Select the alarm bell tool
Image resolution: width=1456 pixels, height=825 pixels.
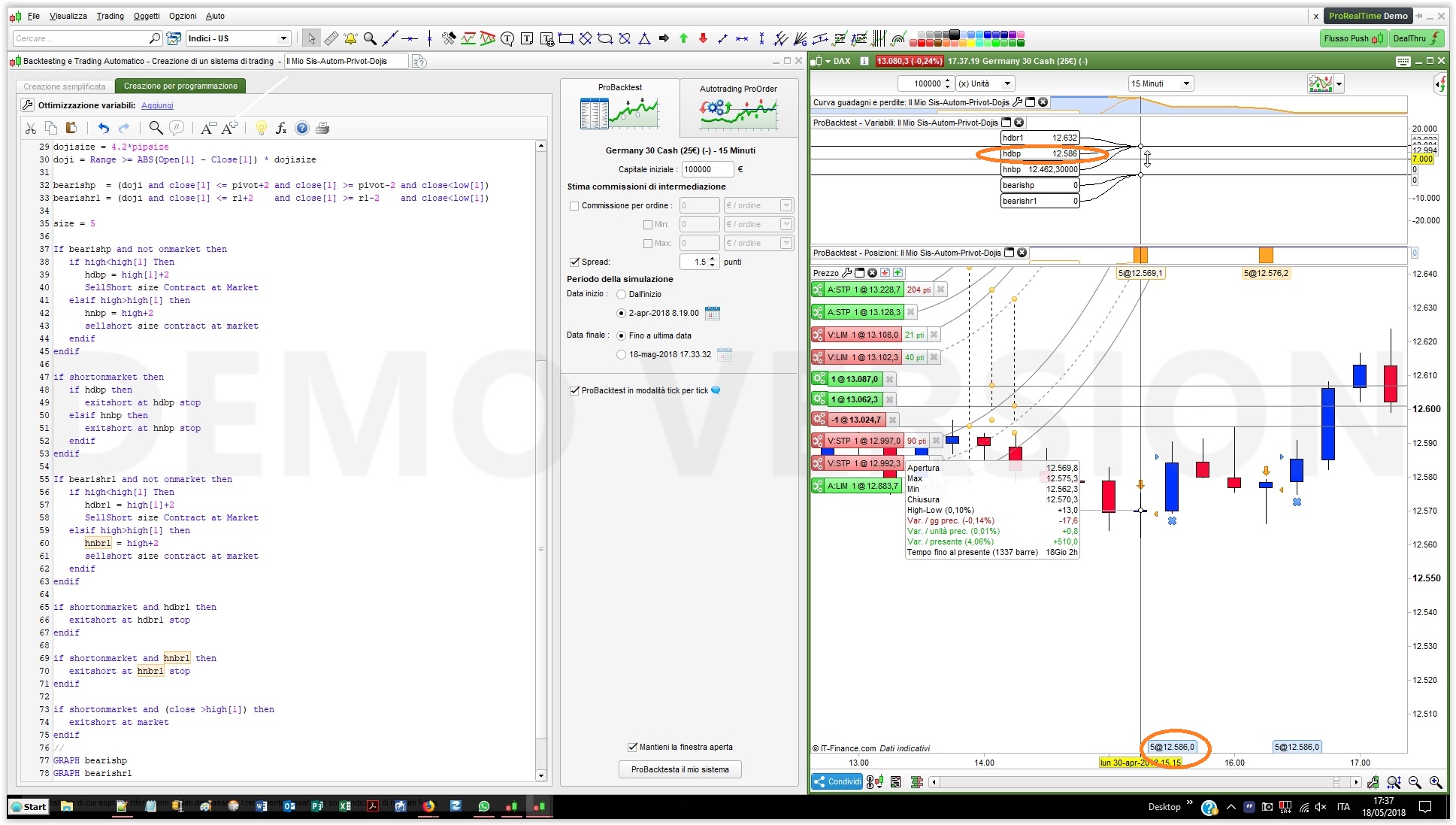(350, 38)
